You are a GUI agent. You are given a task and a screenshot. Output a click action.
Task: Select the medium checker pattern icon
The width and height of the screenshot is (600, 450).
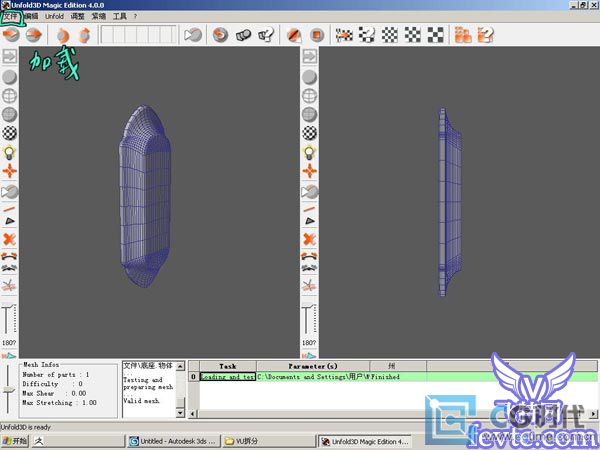point(413,35)
